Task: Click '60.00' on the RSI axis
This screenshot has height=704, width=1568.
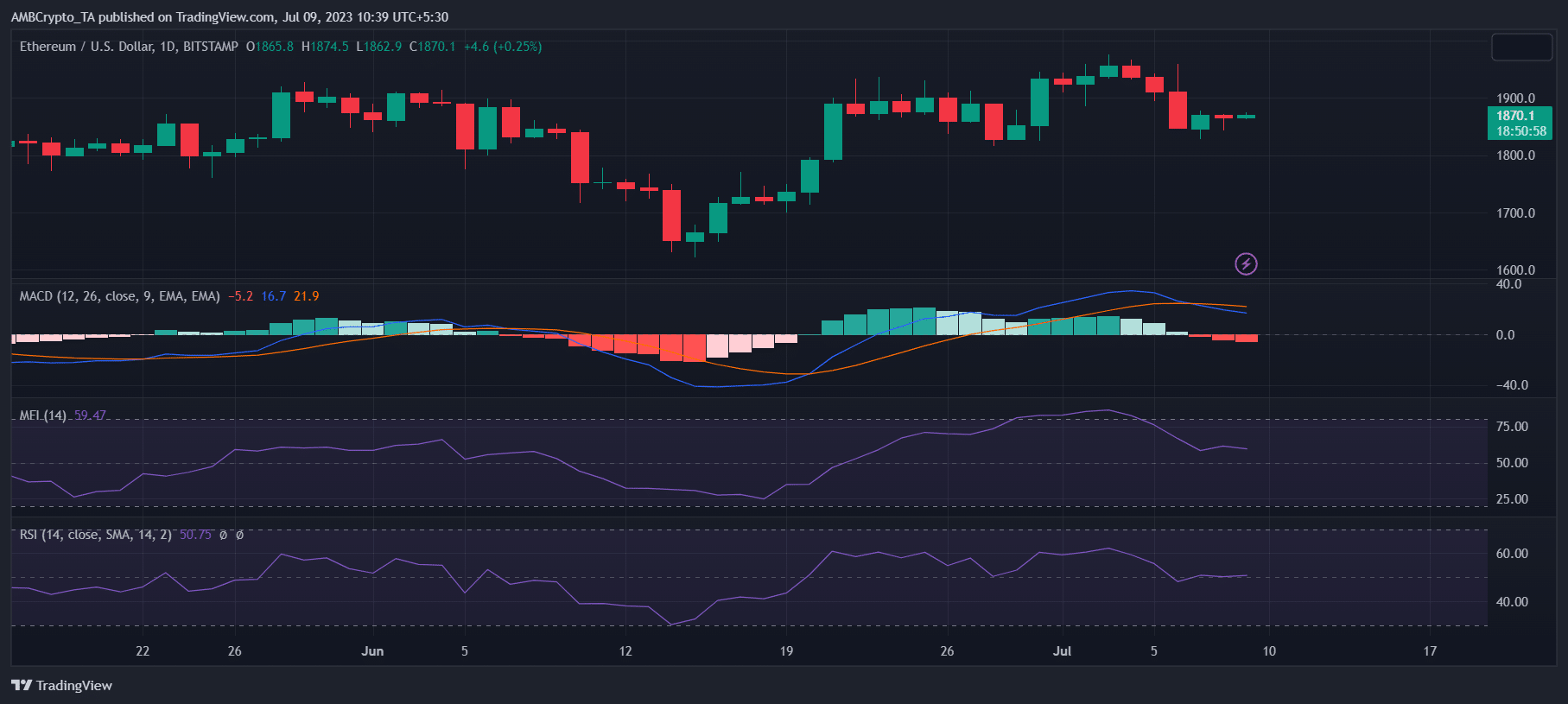Action: (x=1513, y=554)
